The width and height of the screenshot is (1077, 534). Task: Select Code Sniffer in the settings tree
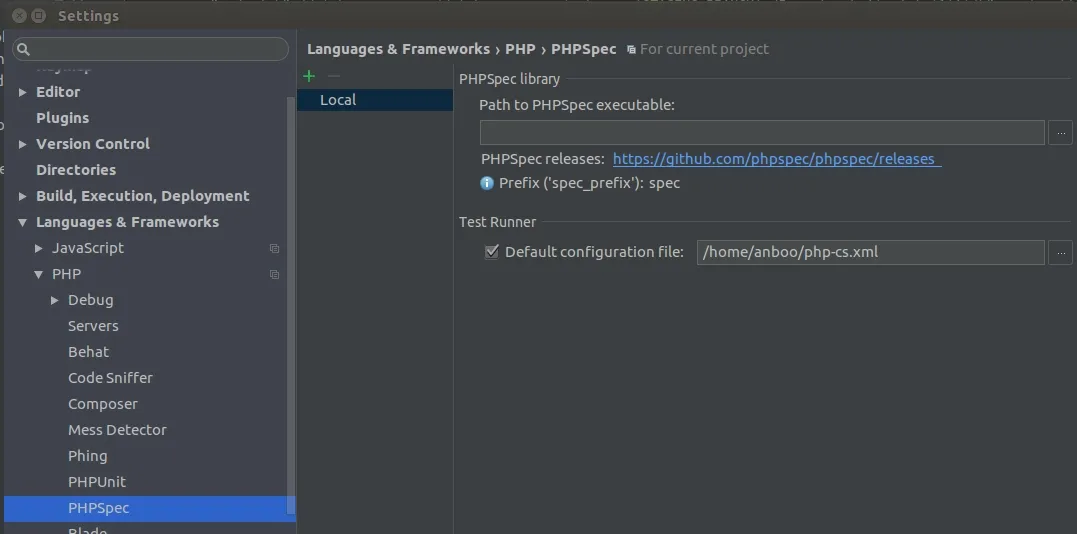tap(110, 378)
